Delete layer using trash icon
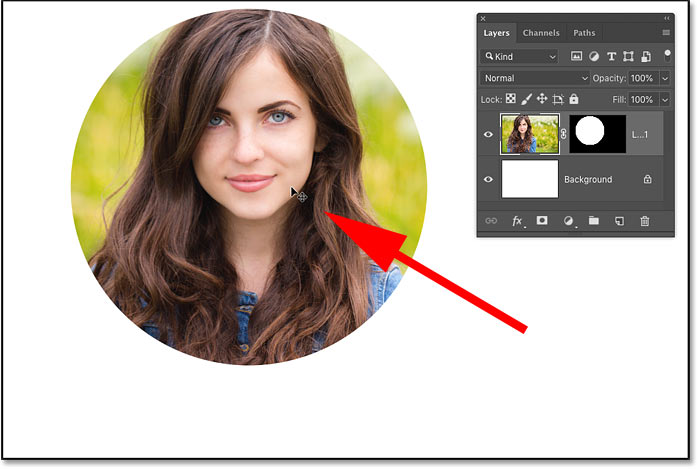This screenshot has height=469, width=698. pyautogui.click(x=645, y=221)
